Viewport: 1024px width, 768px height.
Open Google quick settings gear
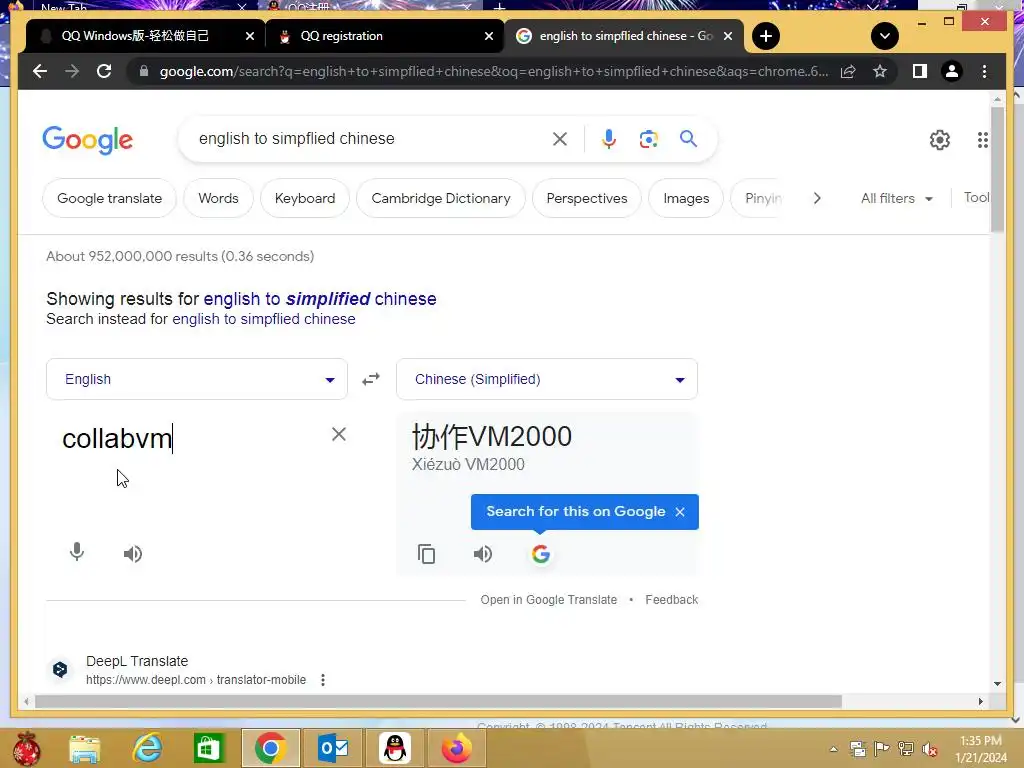(x=940, y=140)
